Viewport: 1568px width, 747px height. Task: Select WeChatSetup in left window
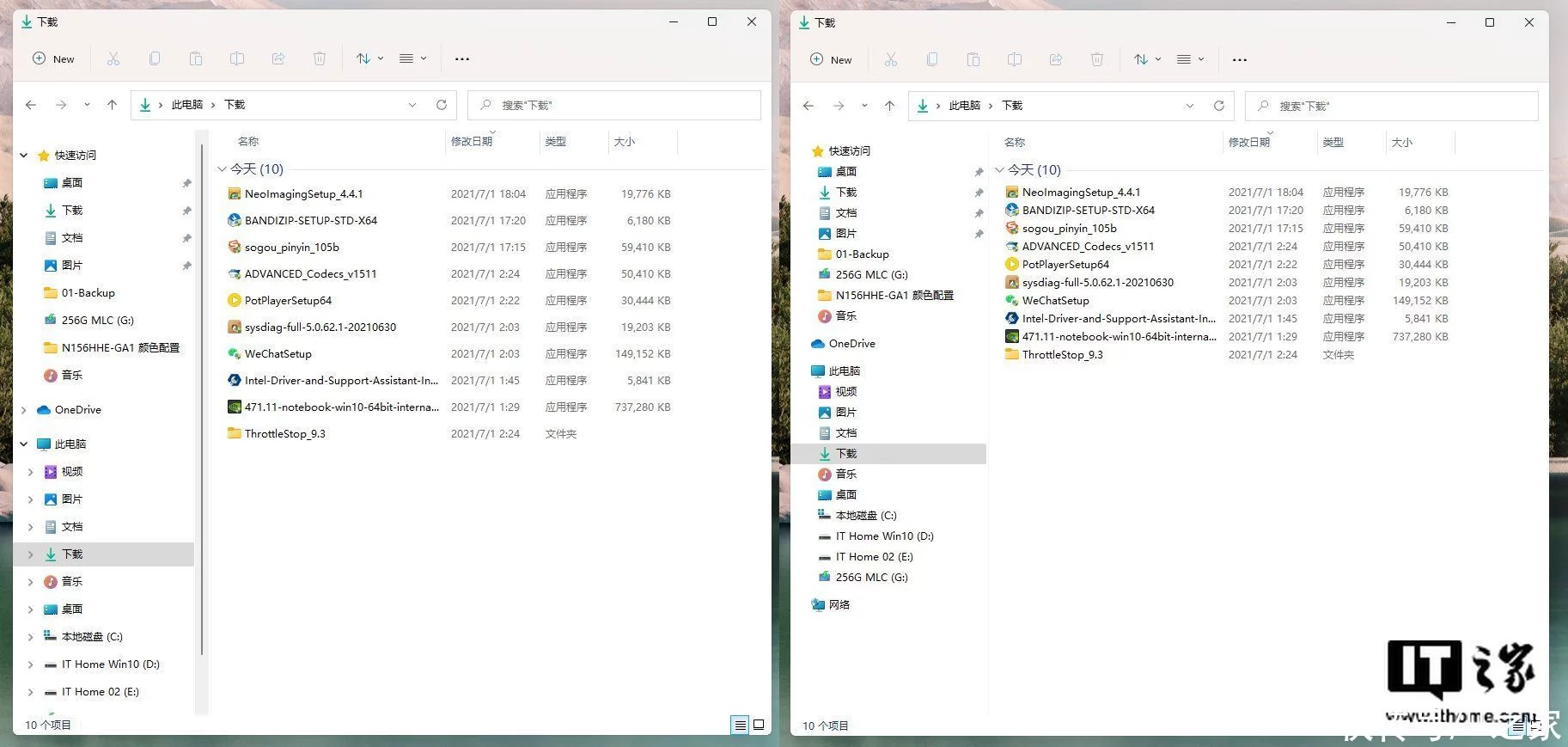click(x=278, y=354)
